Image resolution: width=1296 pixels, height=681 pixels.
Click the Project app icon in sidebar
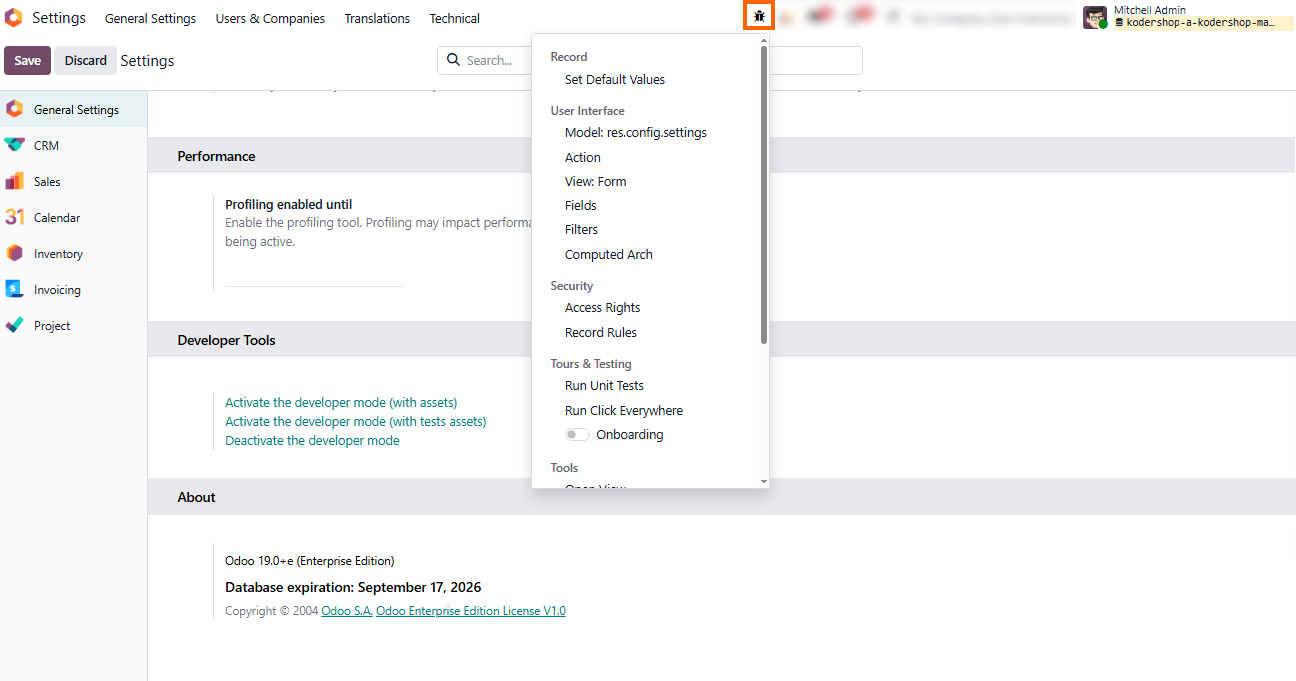pyautogui.click(x=14, y=325)
